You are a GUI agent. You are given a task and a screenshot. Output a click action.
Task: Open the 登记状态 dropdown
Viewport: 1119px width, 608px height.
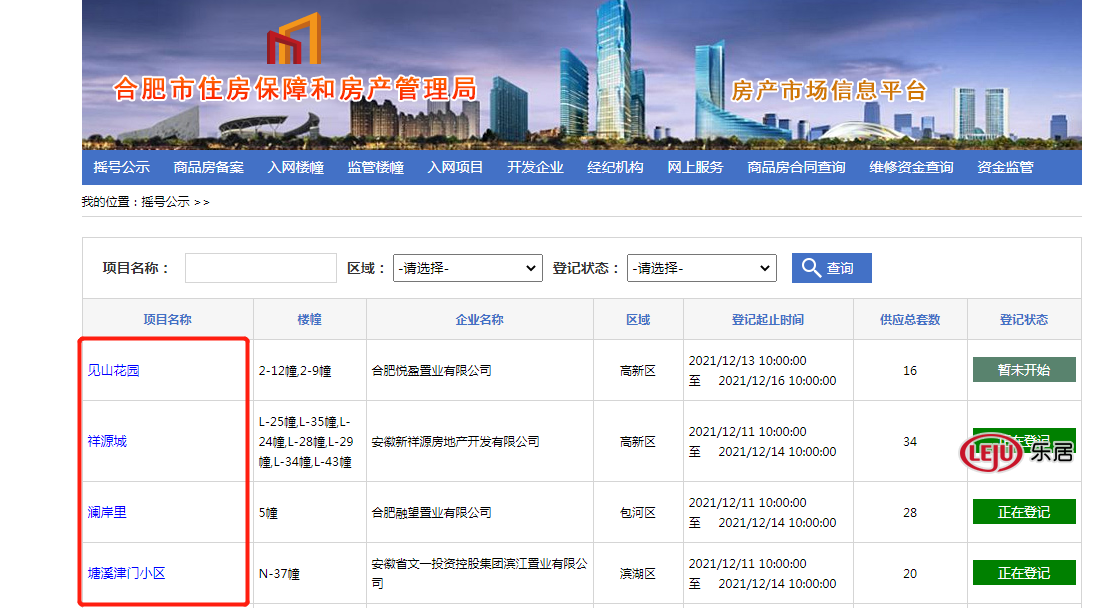702,268
